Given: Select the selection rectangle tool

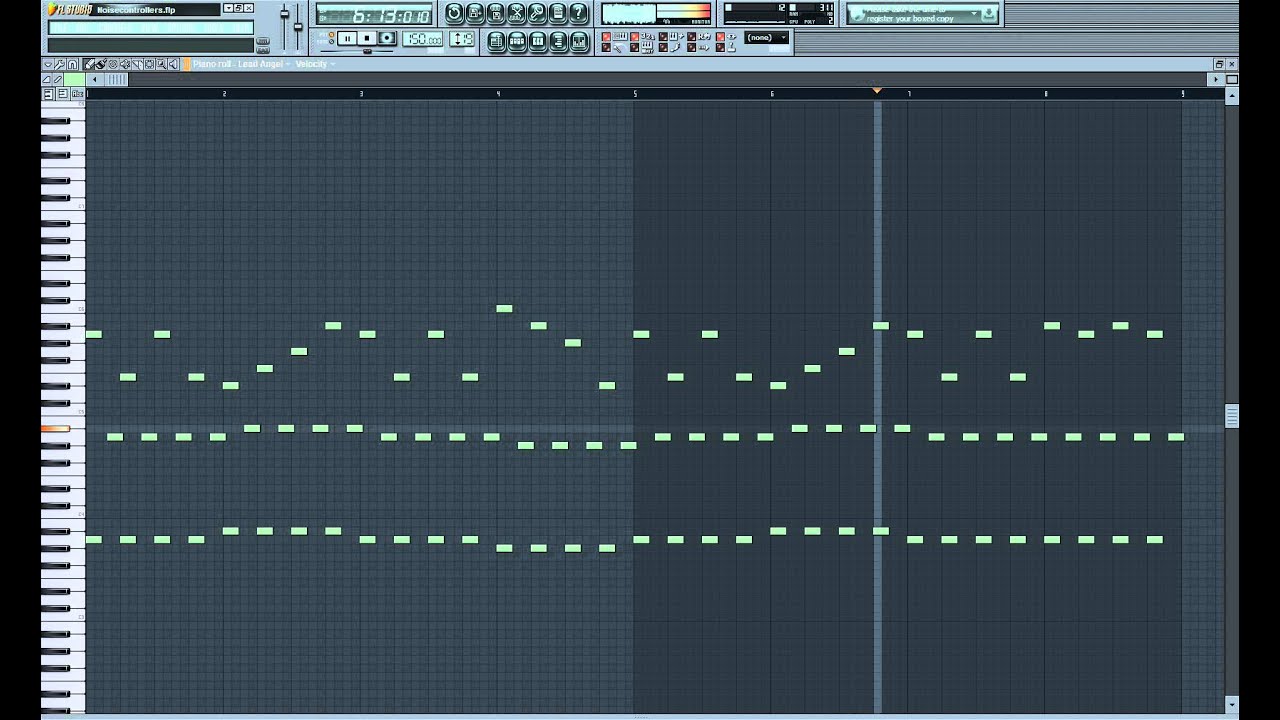Looking at the screenshot, I should tap(149, 64).
